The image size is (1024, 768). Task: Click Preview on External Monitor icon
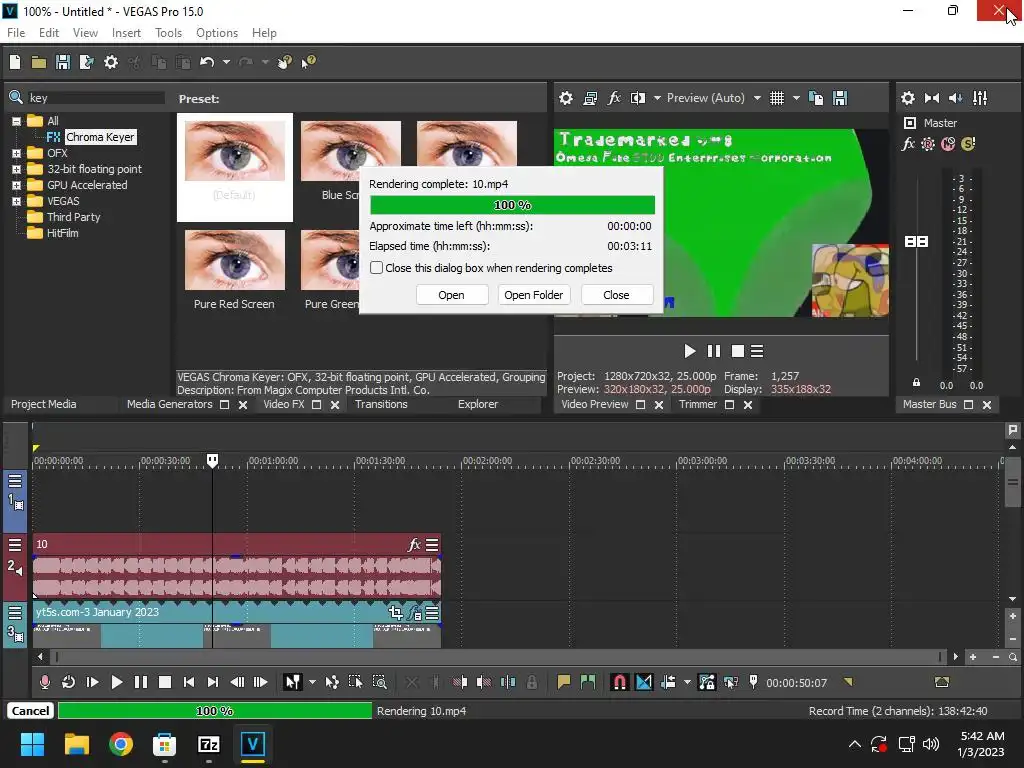point(590,98)
